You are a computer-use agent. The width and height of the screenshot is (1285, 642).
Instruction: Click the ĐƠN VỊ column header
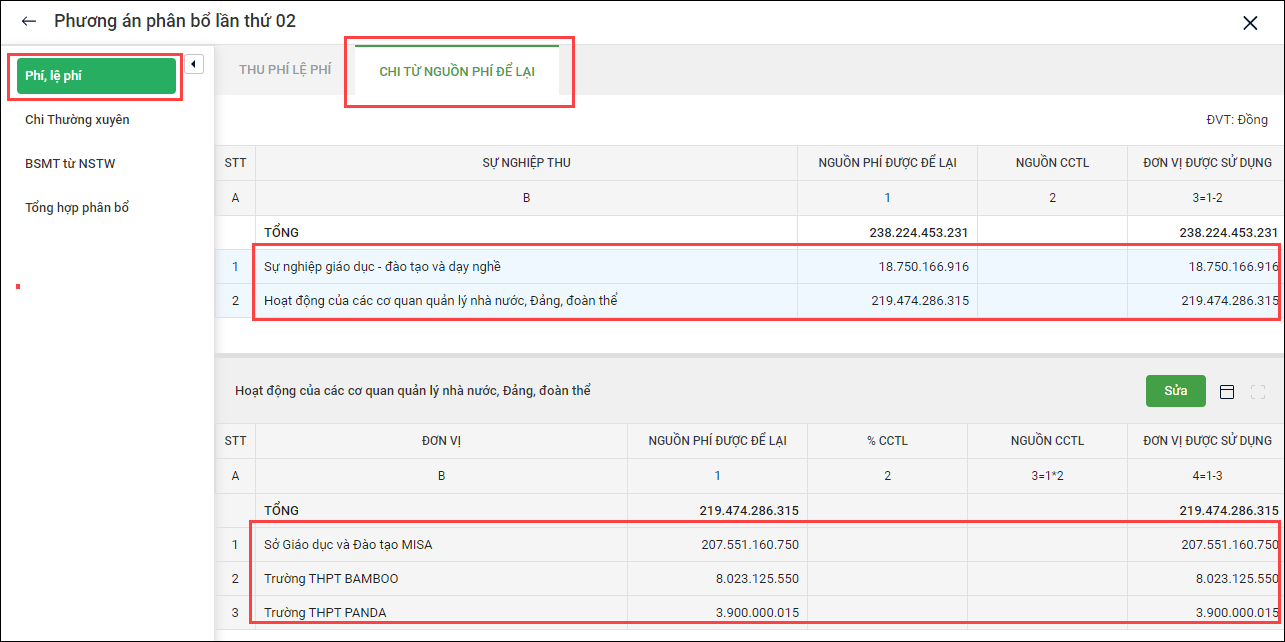click(441, 441)
